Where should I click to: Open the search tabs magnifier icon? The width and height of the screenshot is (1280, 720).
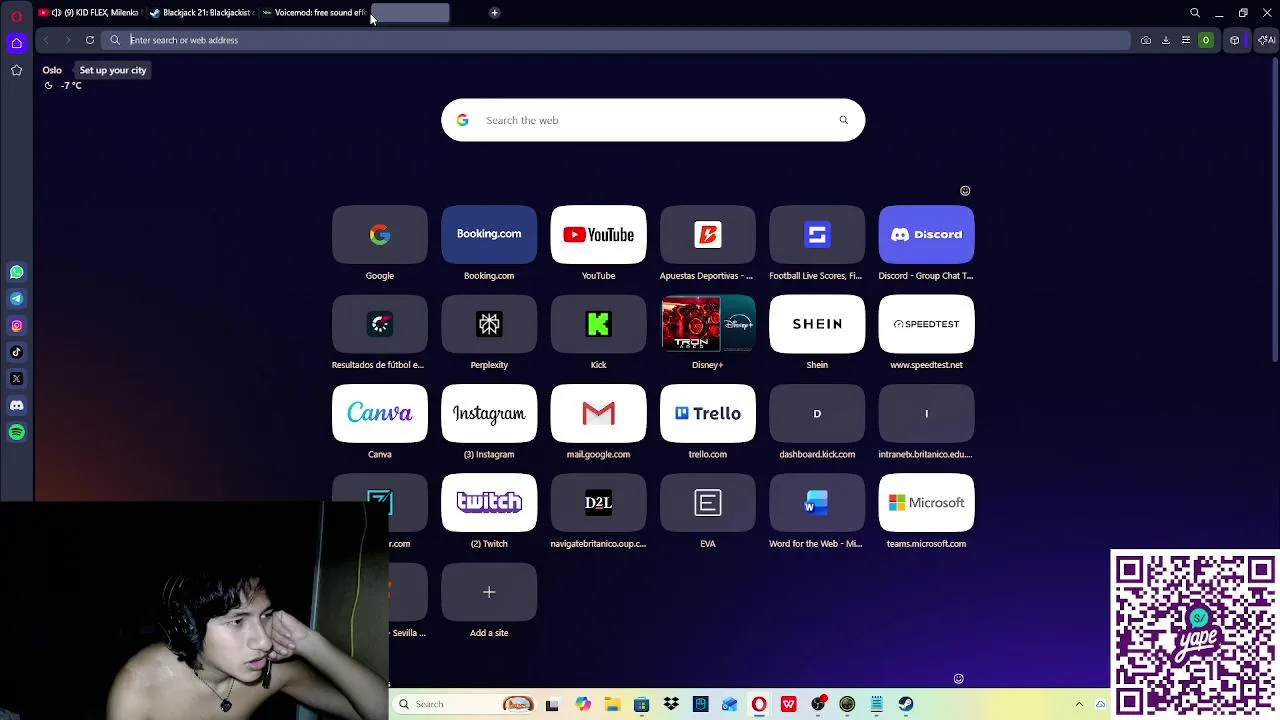coord(1195,13)
